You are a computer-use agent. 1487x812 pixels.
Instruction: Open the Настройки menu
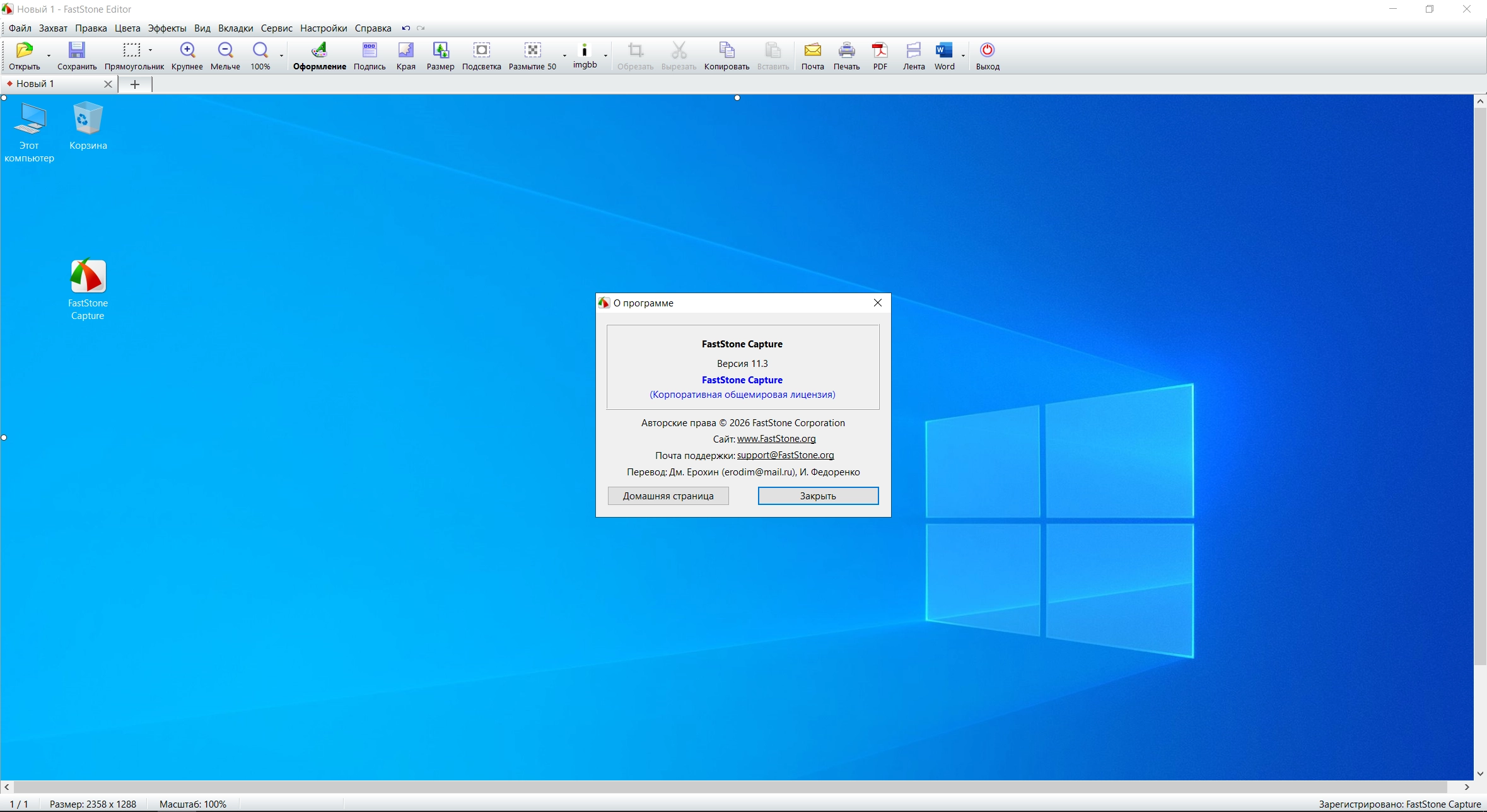(324, 28)
